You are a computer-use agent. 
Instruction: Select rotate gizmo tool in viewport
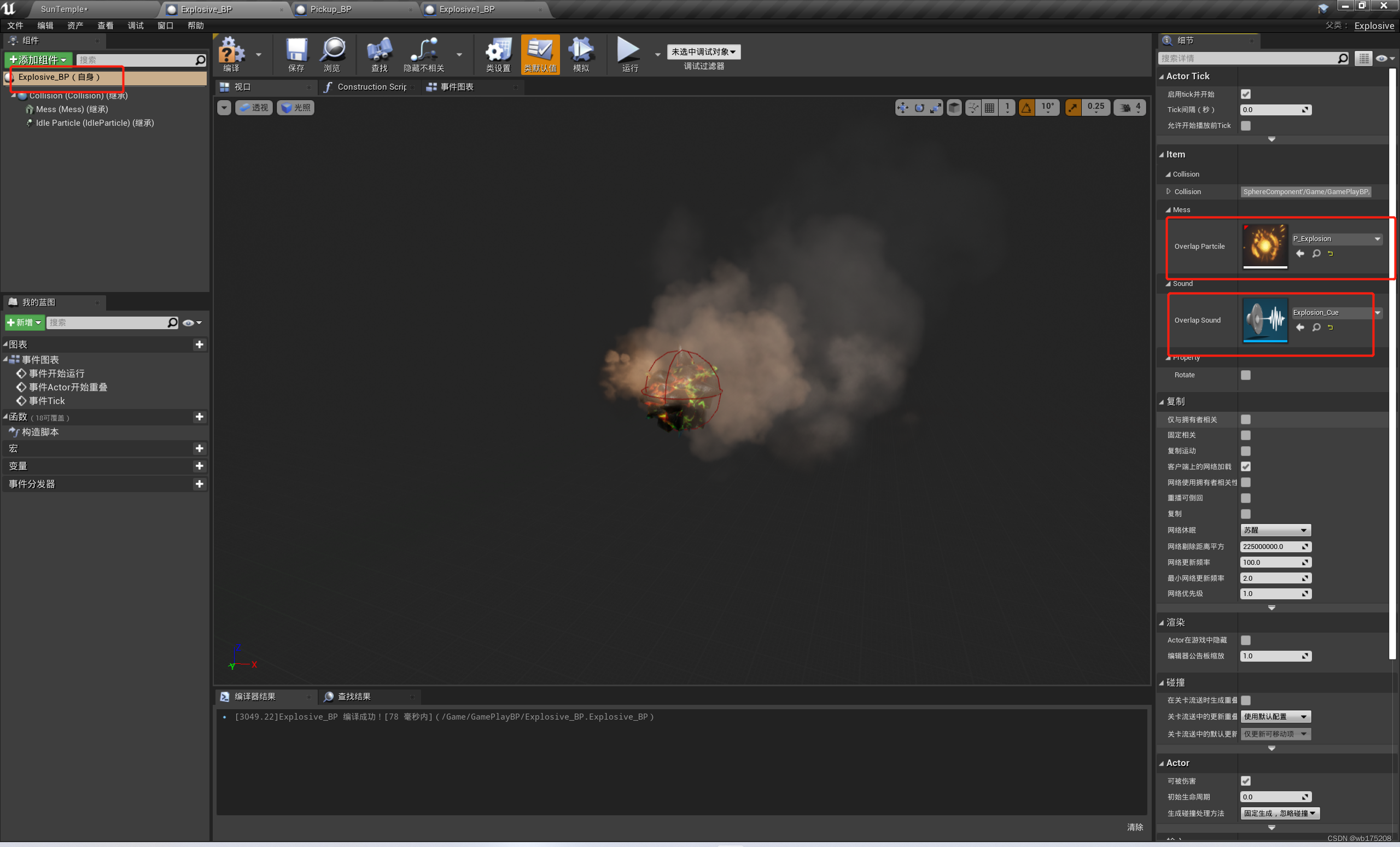point(919,107)
